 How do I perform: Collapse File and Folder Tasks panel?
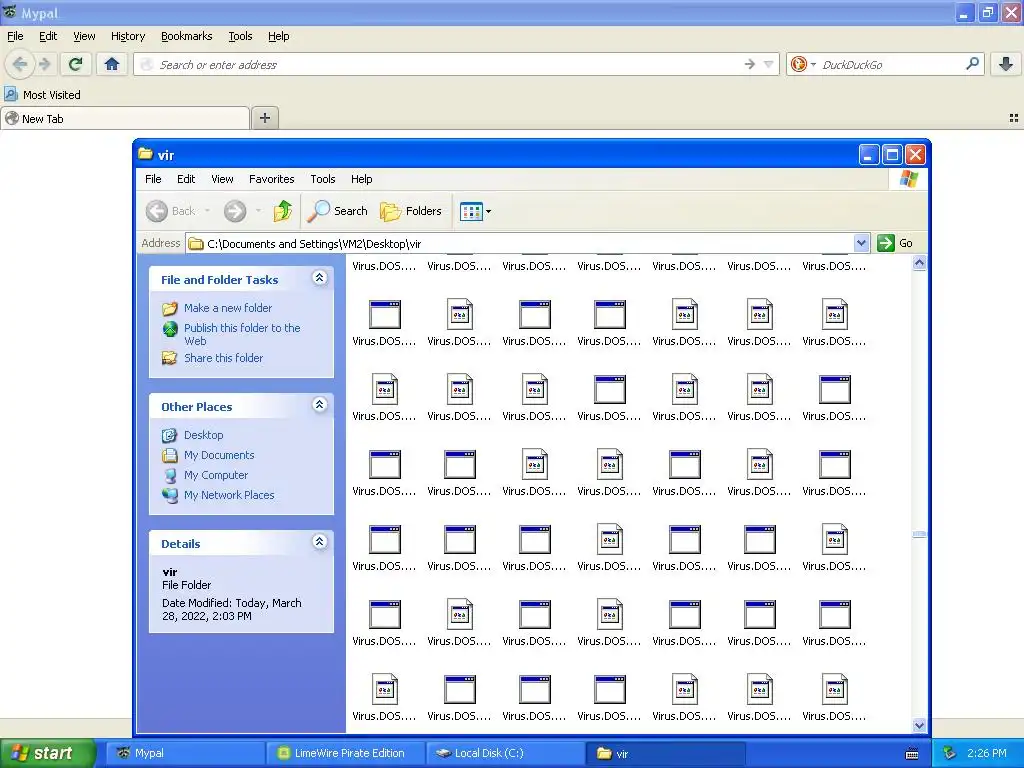pyautogui.click(x=319, y=278)
